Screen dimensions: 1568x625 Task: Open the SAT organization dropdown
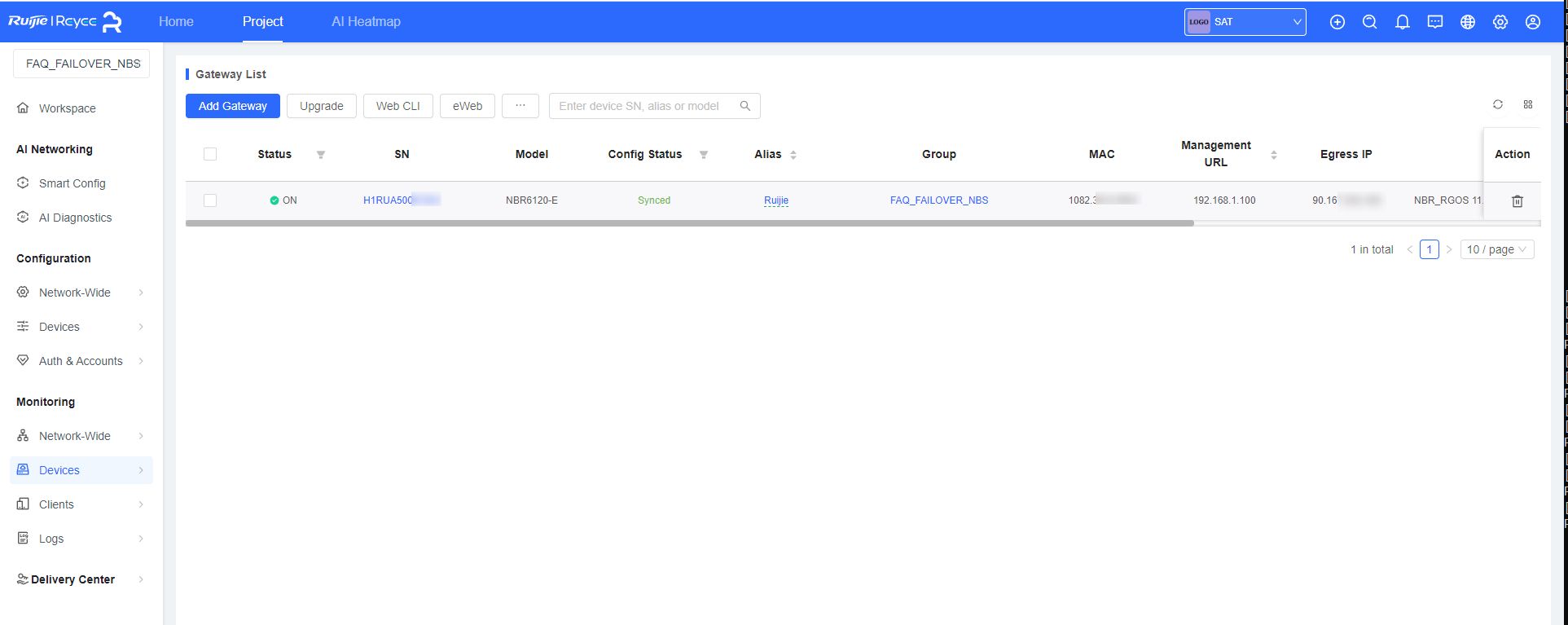point(1245,22)
